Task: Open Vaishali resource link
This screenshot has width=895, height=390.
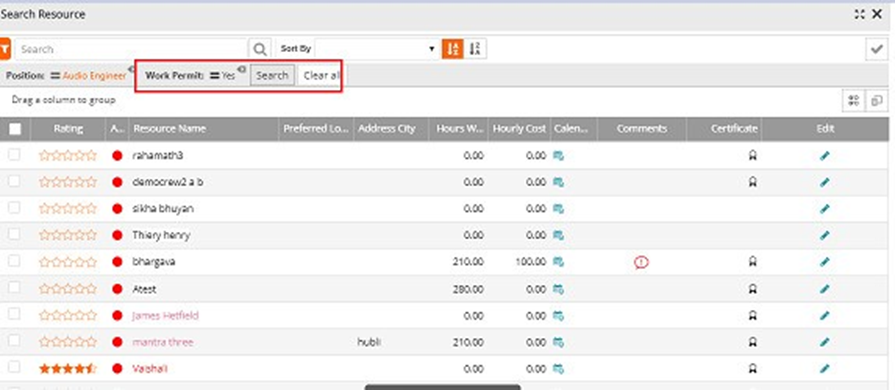Action: click(150, 369)
